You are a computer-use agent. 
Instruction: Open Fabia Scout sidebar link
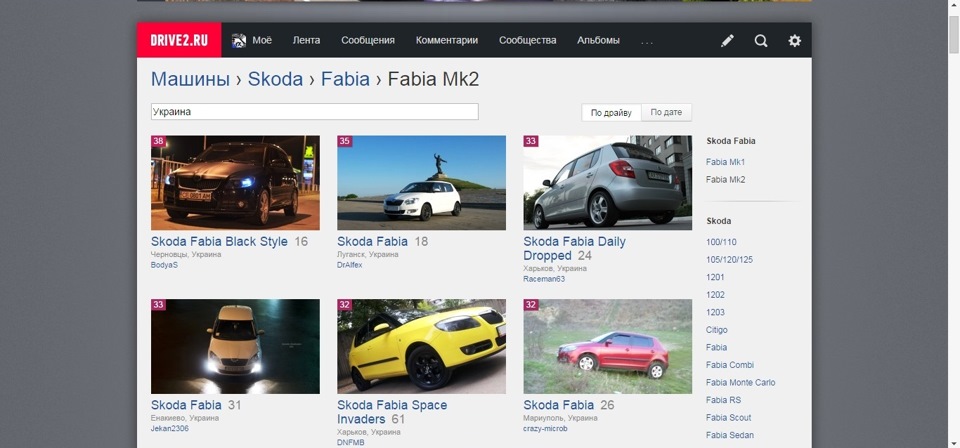[728, 417]
